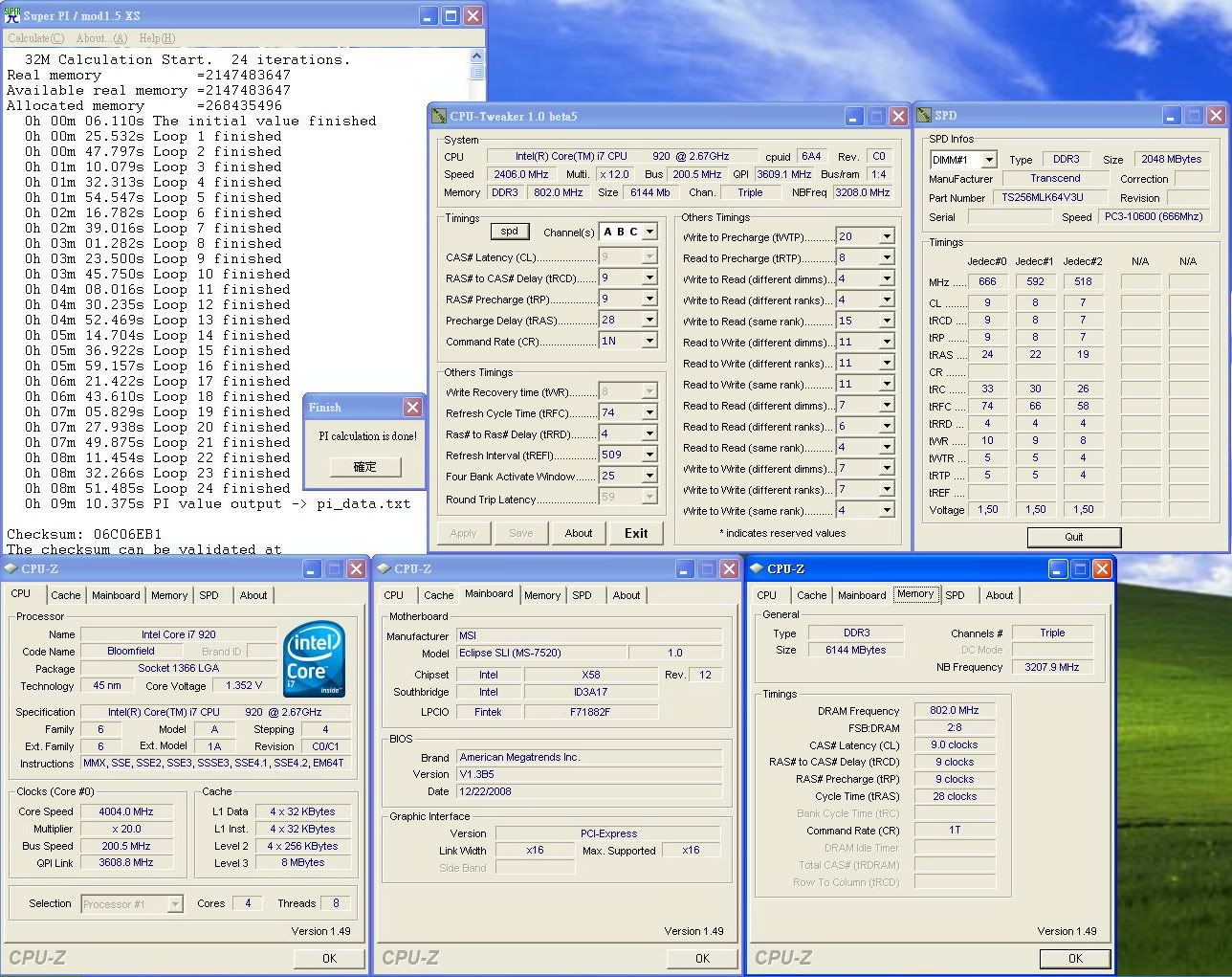Screen dimensions: 1232x977
Task: Click the Super PI scrollbar up arrow
Action: (476, 56)
